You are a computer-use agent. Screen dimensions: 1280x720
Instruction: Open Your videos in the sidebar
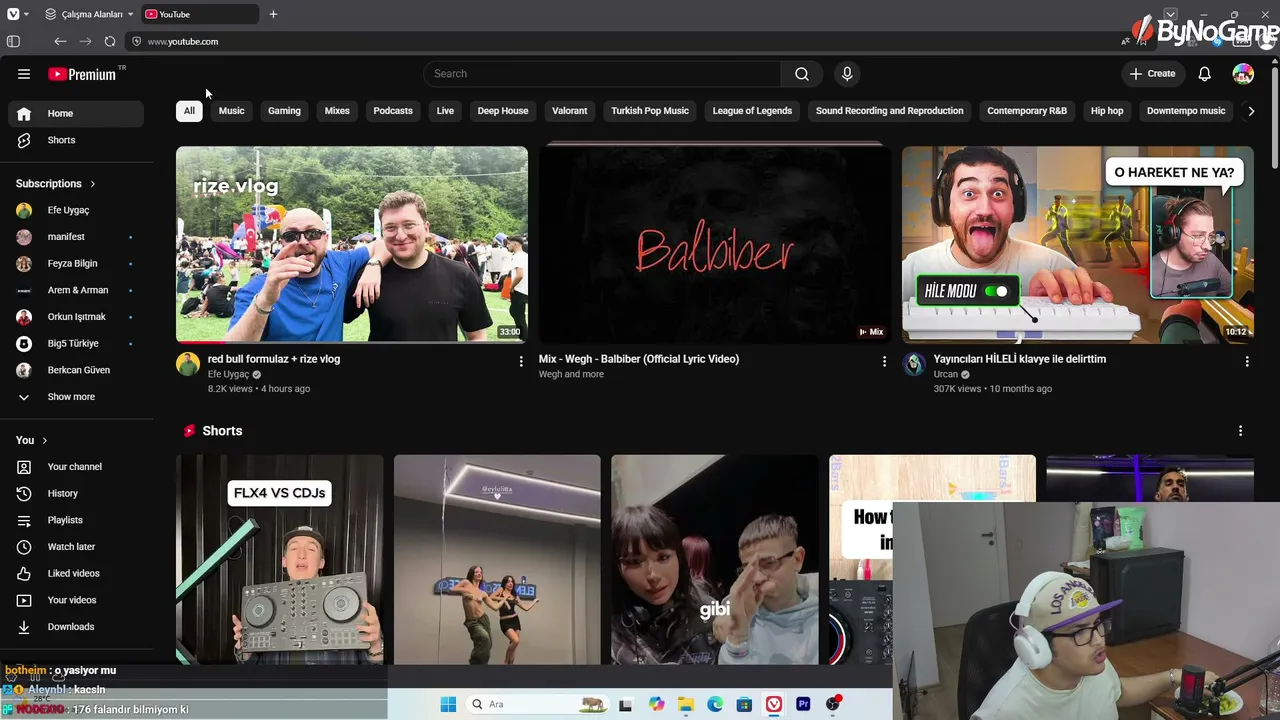coord(76,600)
